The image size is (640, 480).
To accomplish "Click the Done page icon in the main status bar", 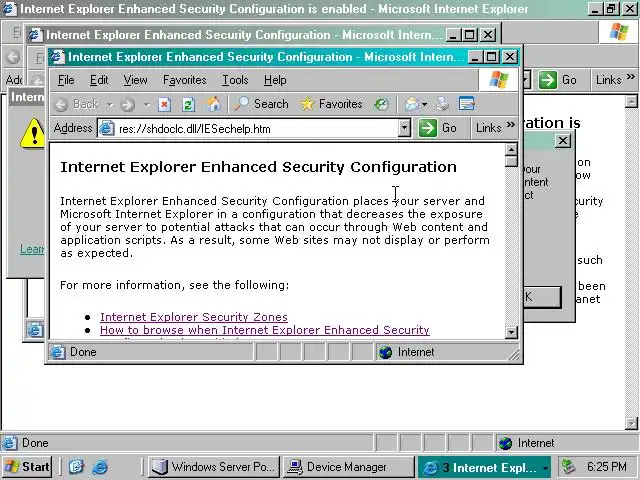I will [10, 443].
